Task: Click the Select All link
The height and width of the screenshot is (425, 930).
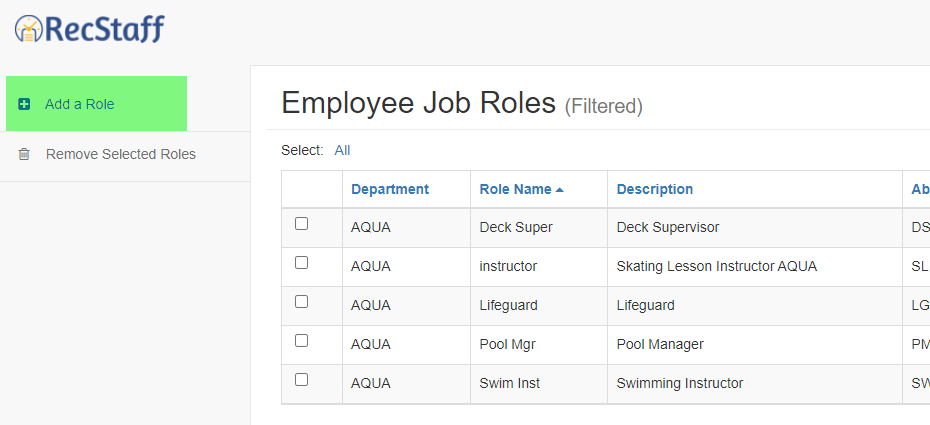Action: pos(342,150)
